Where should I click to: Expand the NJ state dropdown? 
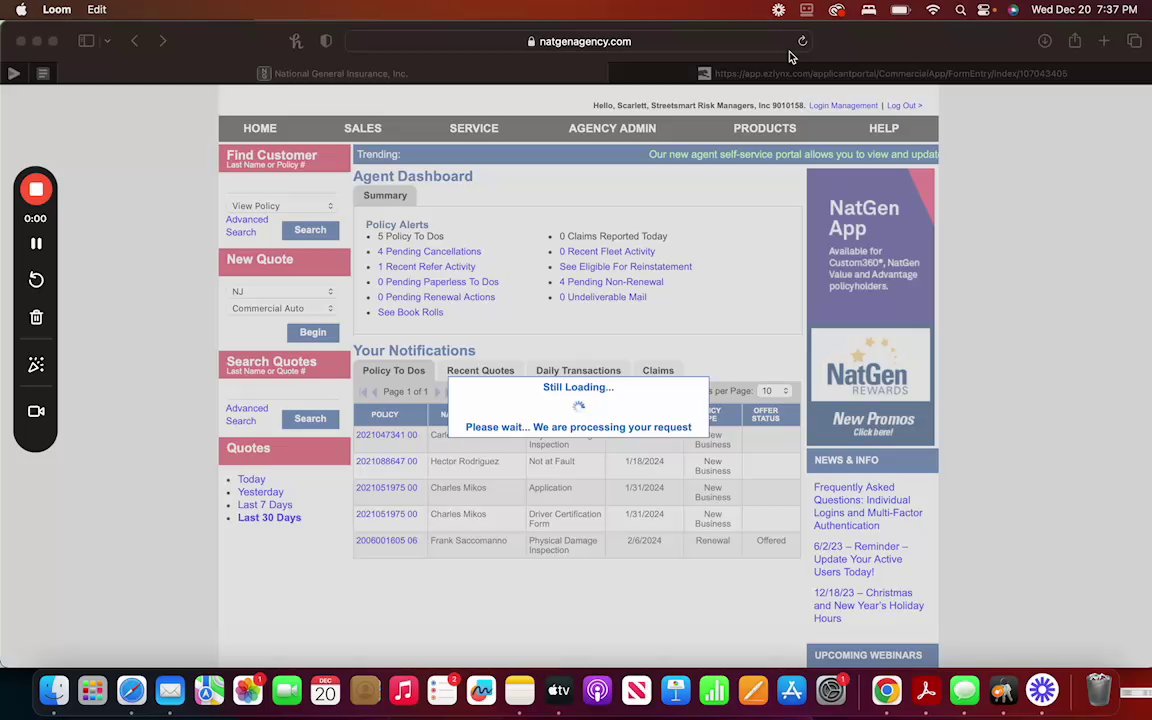tap(282, 292)
